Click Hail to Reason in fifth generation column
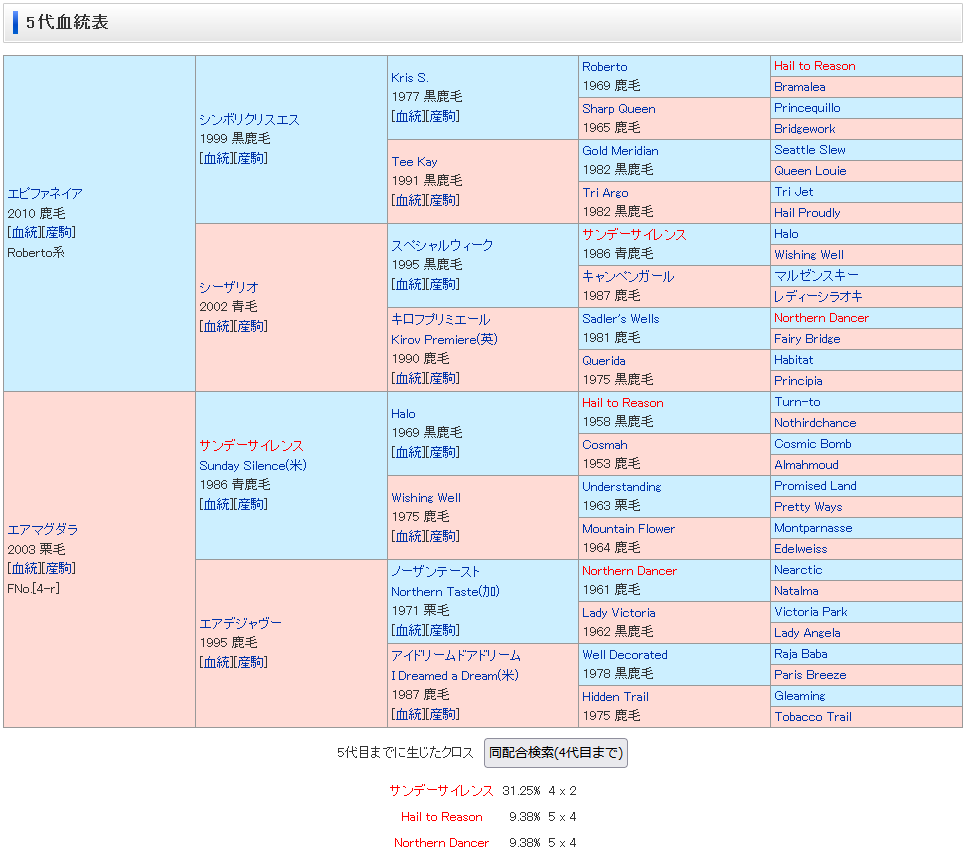This screenshot has width=967, height=854. pyautogui.click(x=814, y=66)
